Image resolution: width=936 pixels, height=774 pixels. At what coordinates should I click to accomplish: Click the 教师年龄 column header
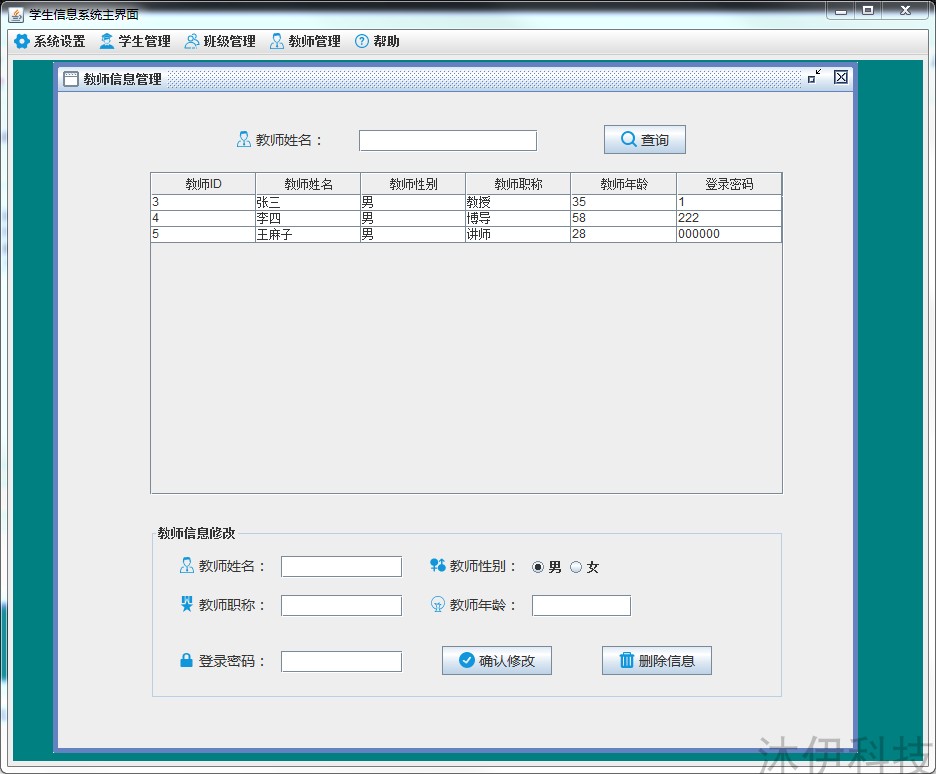click(x=624, y=184)
